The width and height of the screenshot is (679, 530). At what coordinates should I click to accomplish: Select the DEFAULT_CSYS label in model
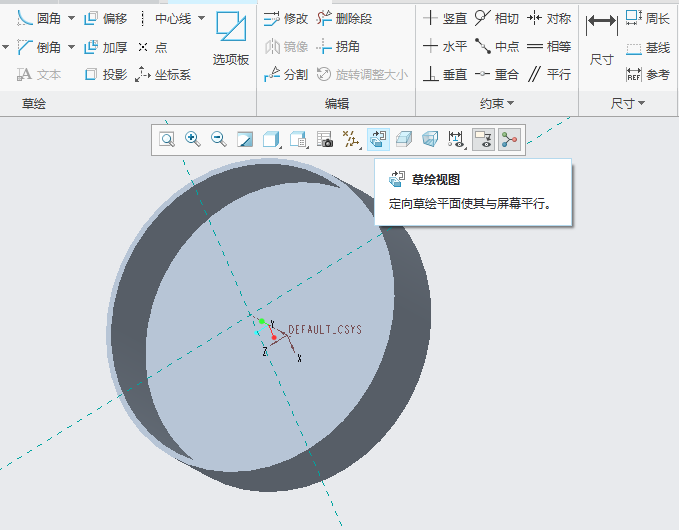click(325, 330)
